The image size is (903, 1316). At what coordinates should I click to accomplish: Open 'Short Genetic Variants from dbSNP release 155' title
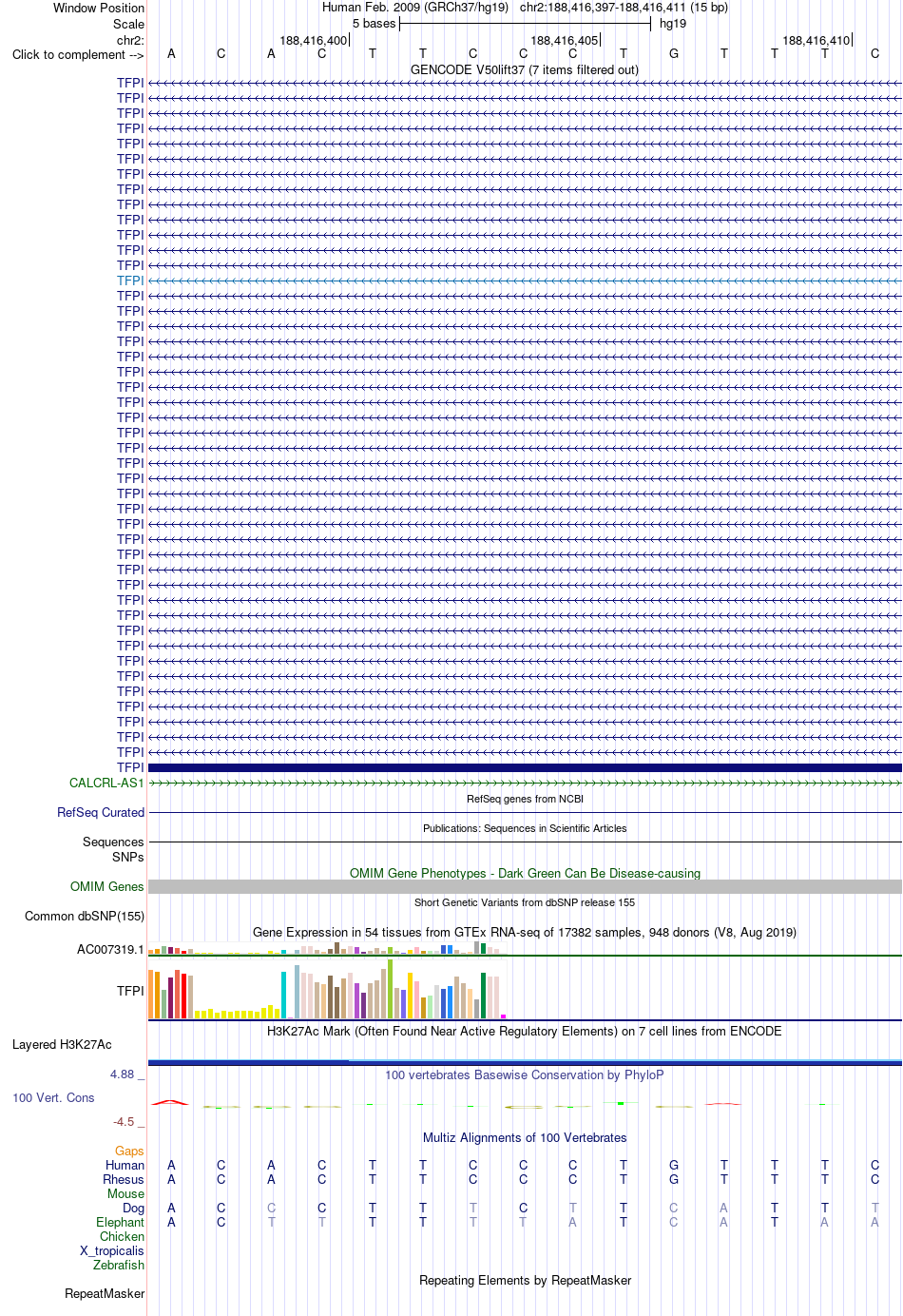[x=525, y=902]
